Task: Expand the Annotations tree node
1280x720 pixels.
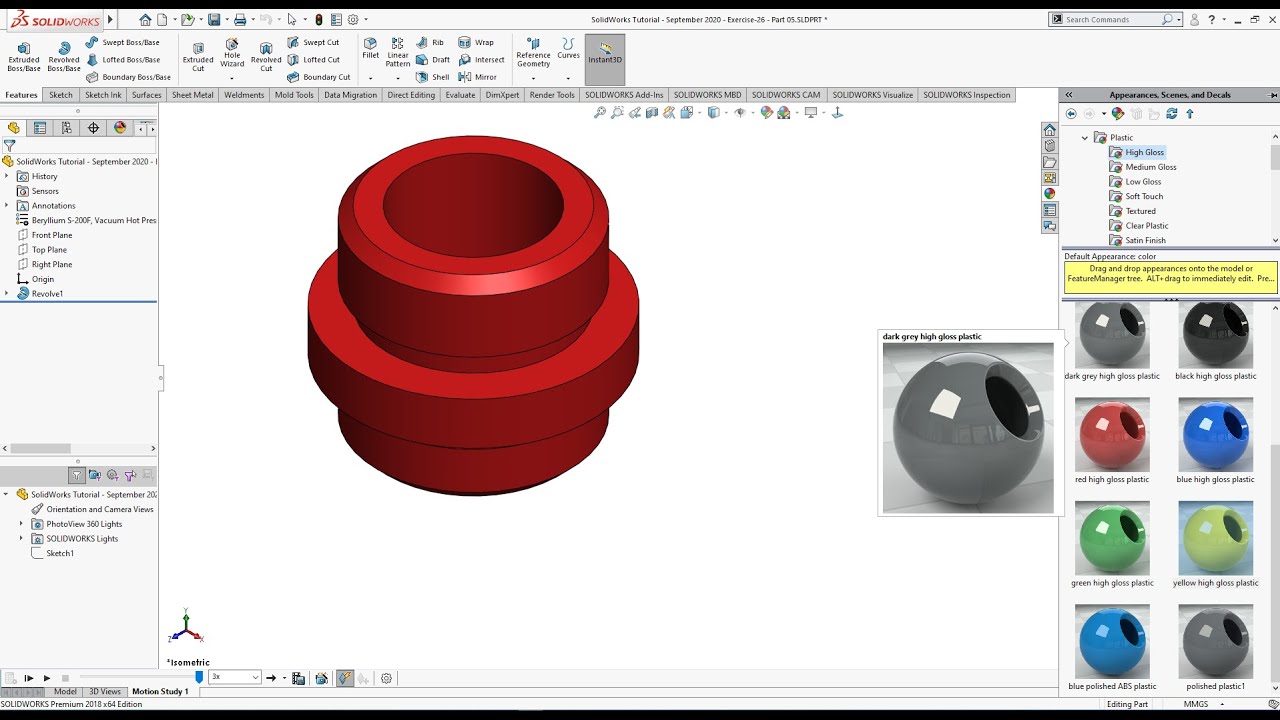Action: click(6, 206)
